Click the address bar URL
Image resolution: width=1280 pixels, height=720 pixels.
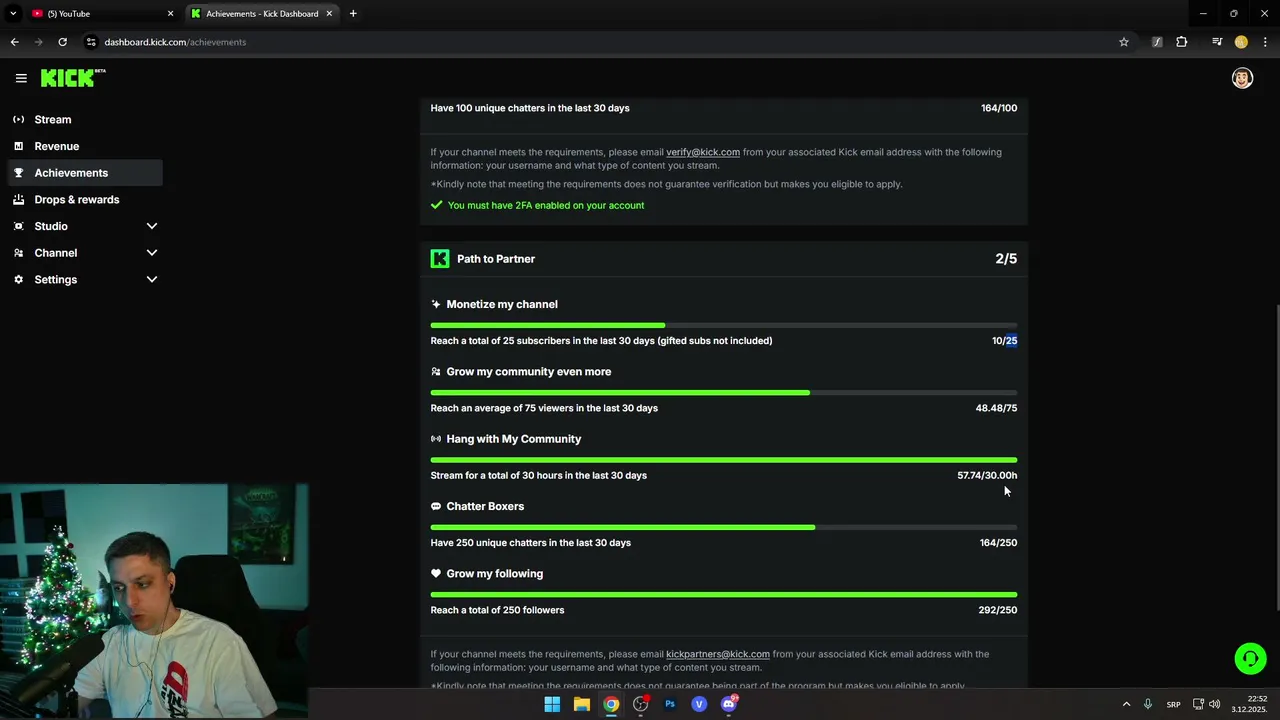point(175,42)
